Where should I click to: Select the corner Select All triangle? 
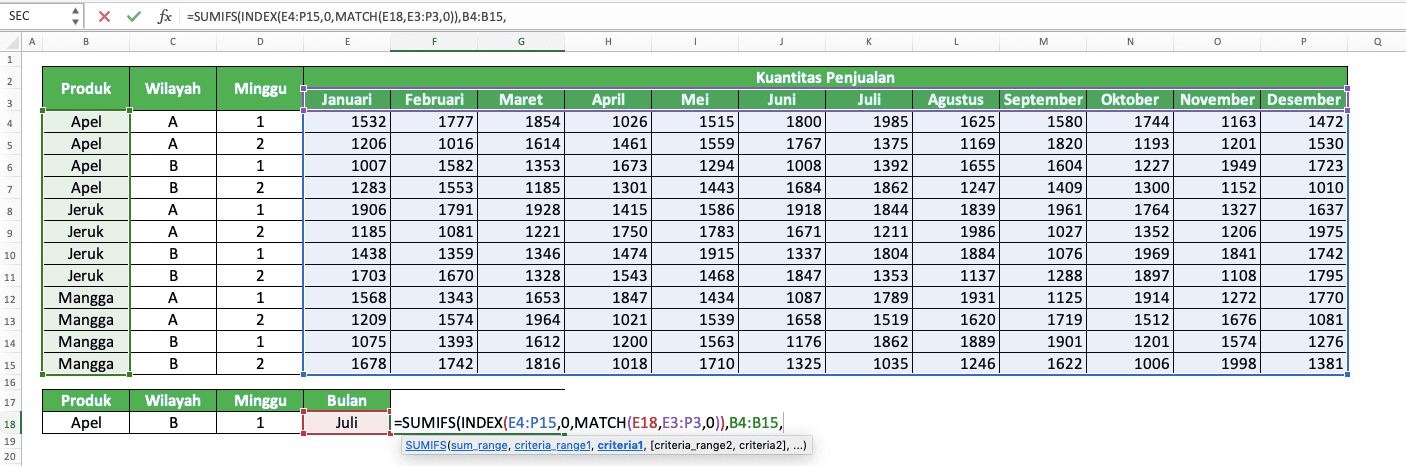pos(10,42)
